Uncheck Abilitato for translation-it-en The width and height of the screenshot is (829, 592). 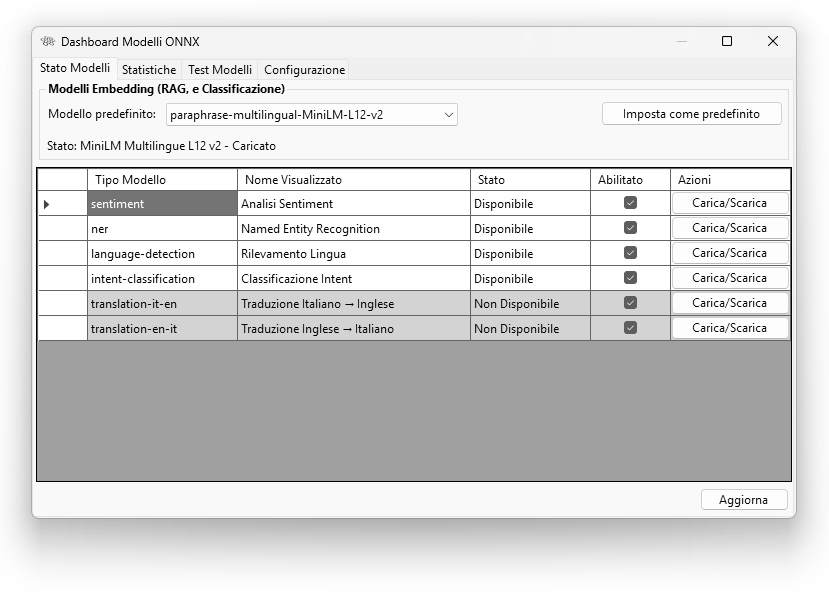pyautogui.click(x=630, y=303)
